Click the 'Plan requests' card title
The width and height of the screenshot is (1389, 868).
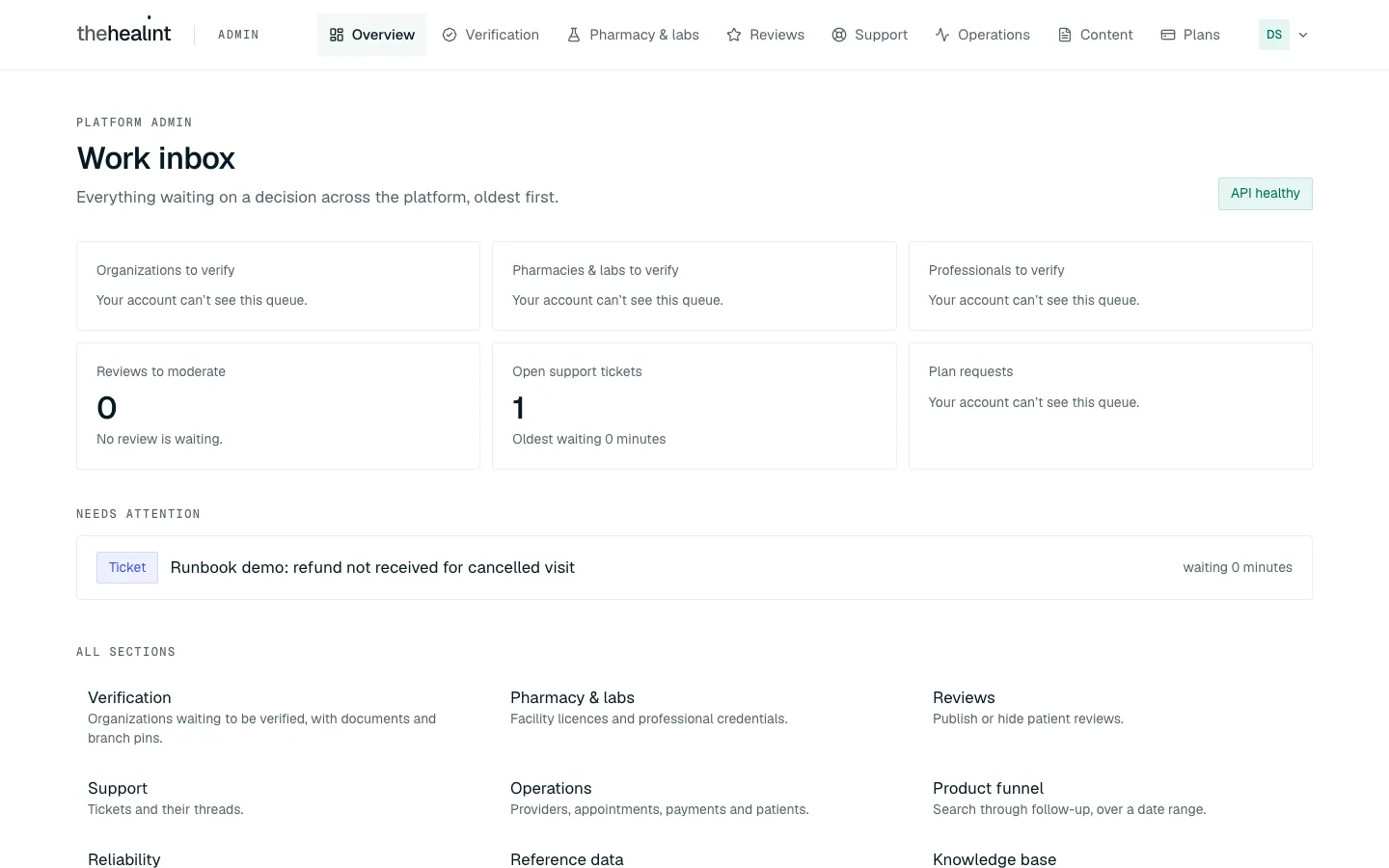click(x=970, y=371)
